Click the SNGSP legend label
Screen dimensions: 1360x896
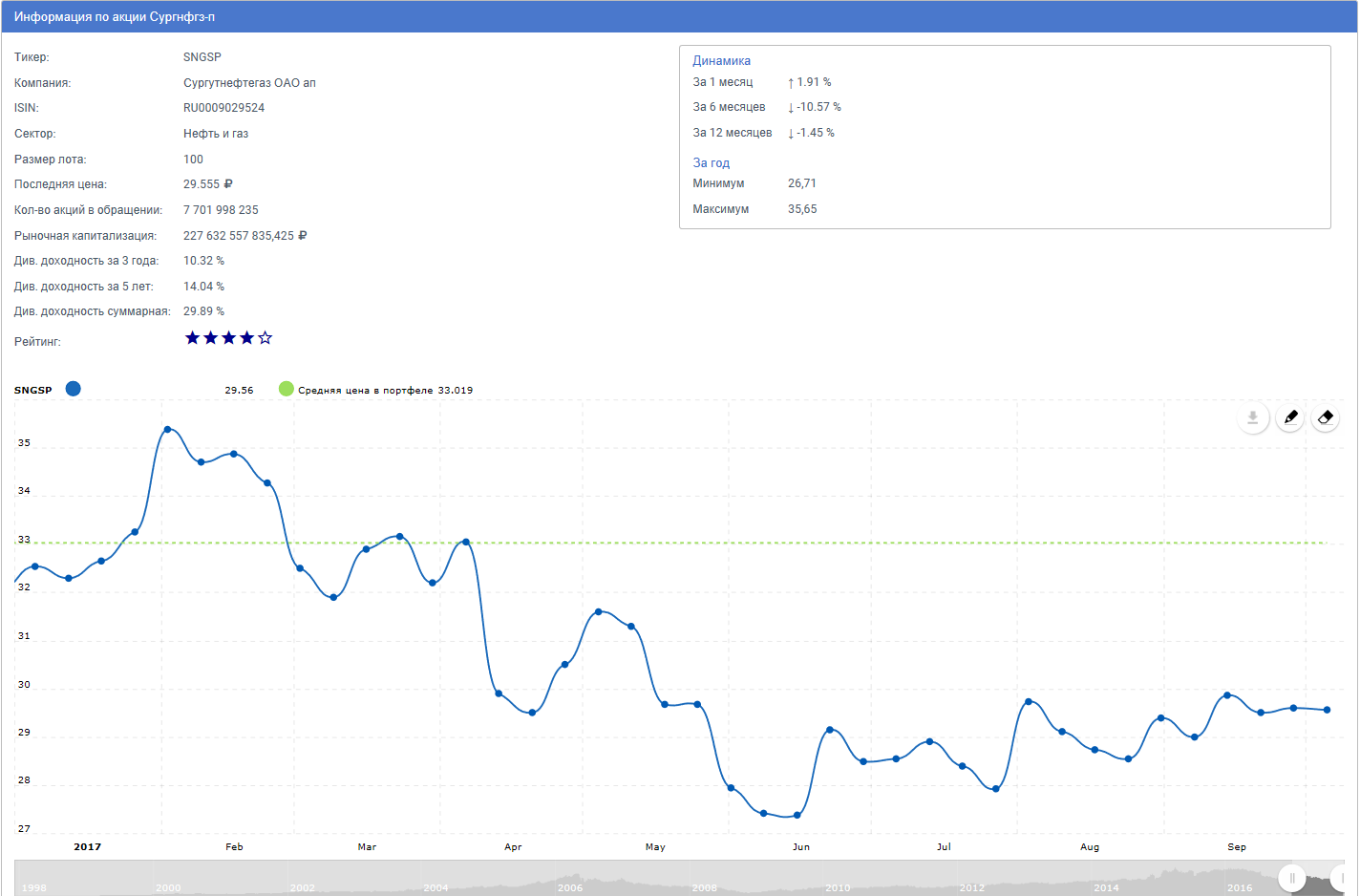(33, 390)
